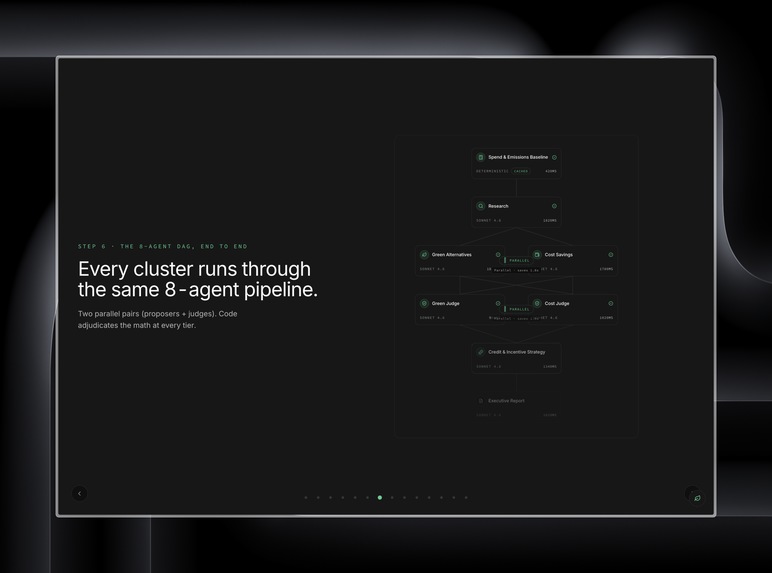Click the Executive Report document icon

click(481, 401)
